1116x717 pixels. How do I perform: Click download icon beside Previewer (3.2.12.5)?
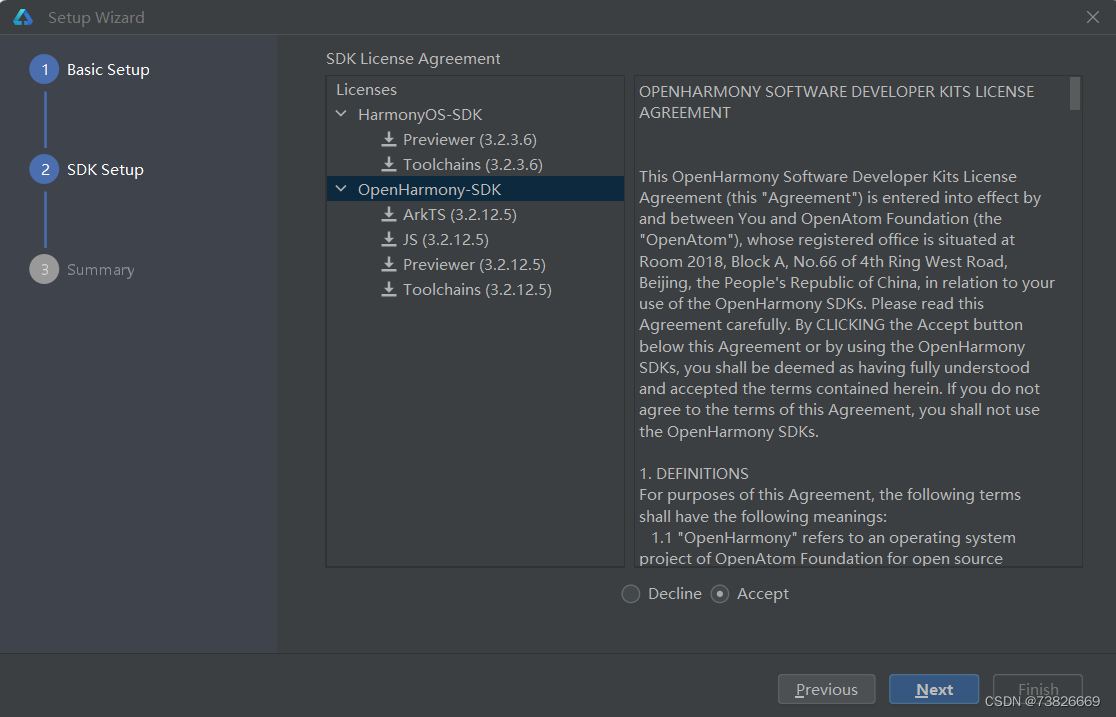[x=389, y=264]
